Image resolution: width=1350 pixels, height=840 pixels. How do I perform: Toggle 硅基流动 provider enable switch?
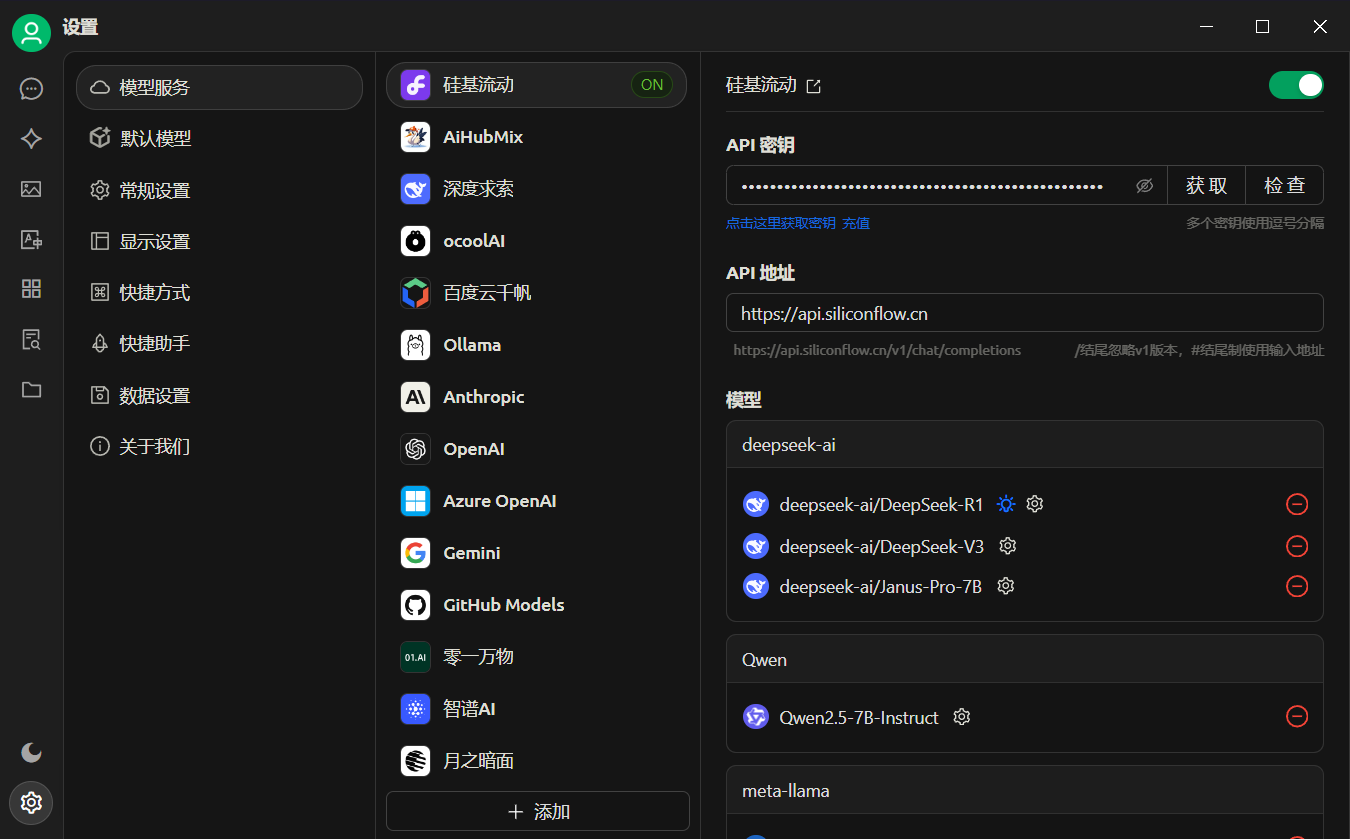[1296, 85]
